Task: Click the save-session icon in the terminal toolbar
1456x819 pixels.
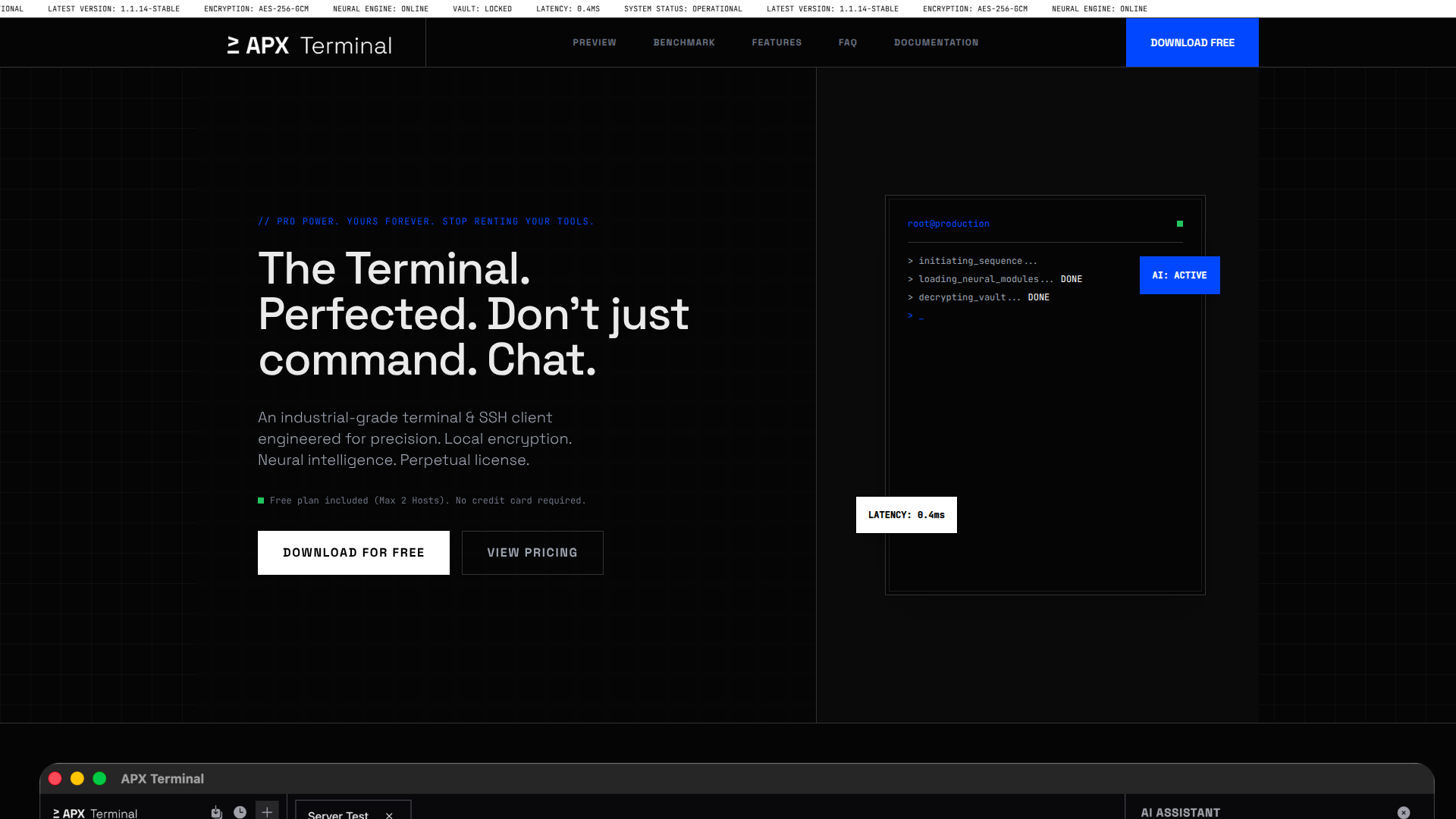Action: (215, 812)
